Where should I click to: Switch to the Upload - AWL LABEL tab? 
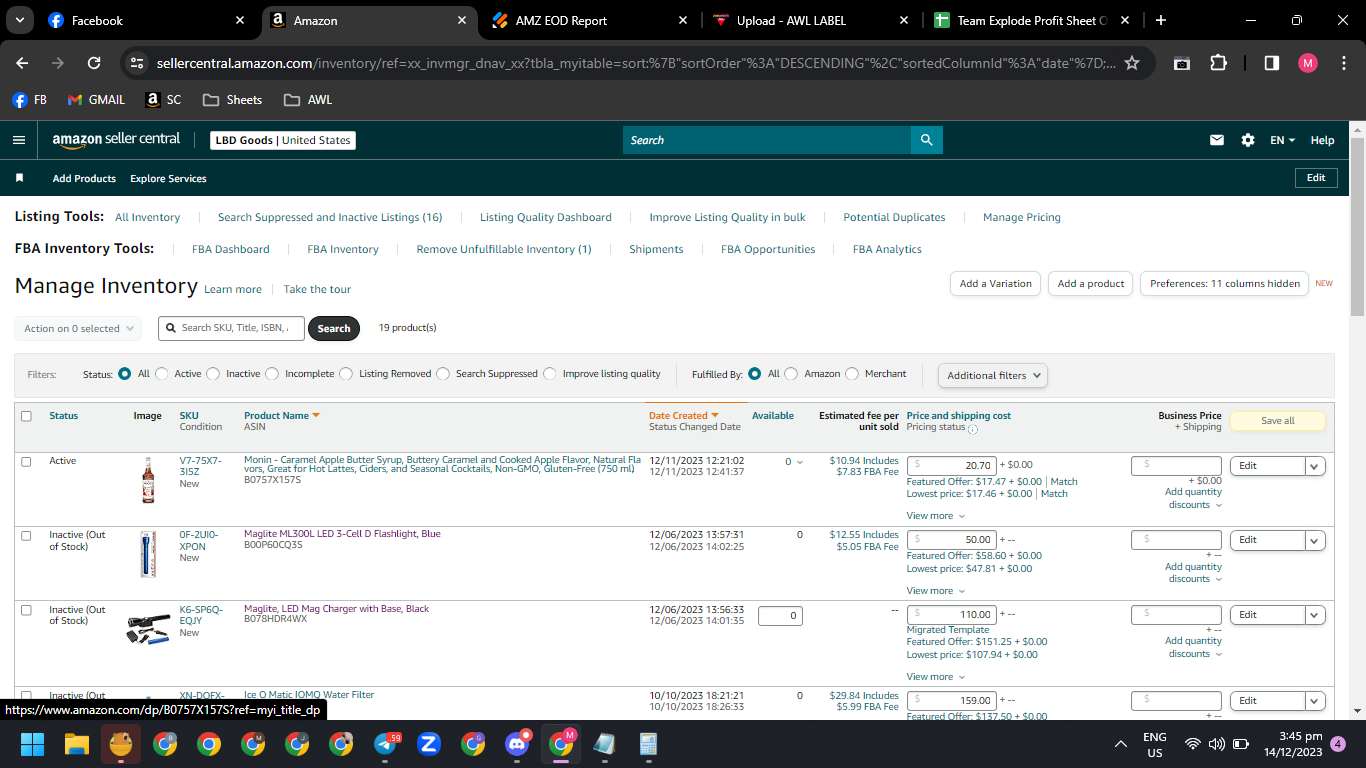coord(809,20)
